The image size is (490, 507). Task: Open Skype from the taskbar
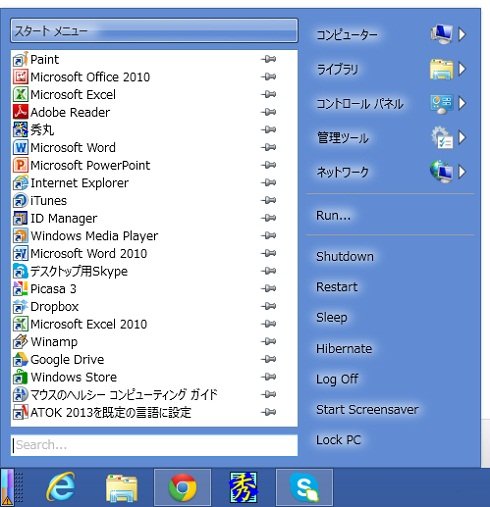click(304, 488)
